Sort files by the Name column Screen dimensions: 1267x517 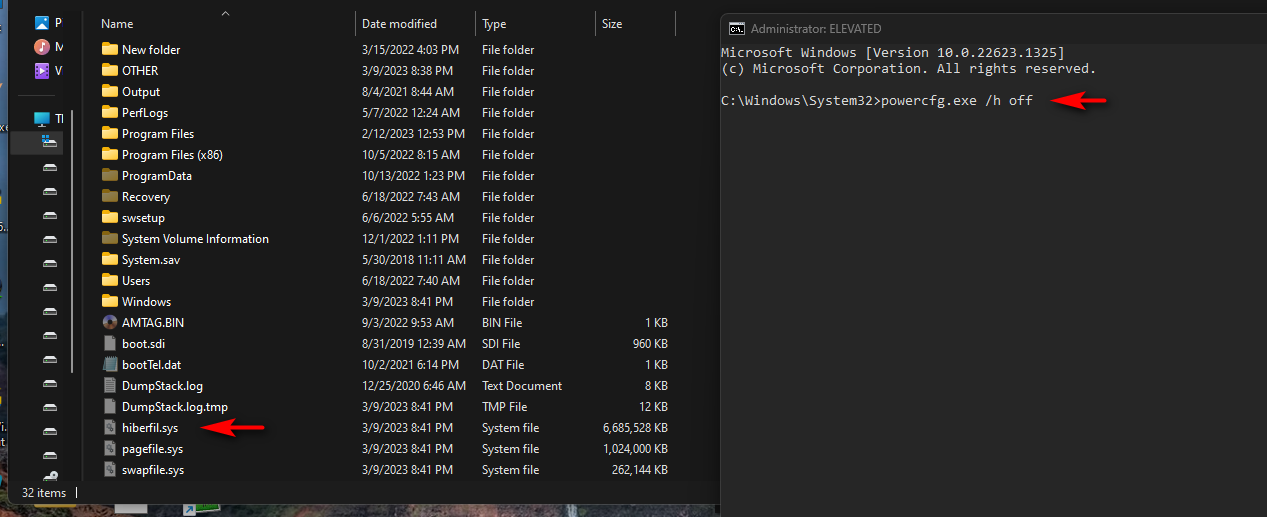(x=117, y=23)
